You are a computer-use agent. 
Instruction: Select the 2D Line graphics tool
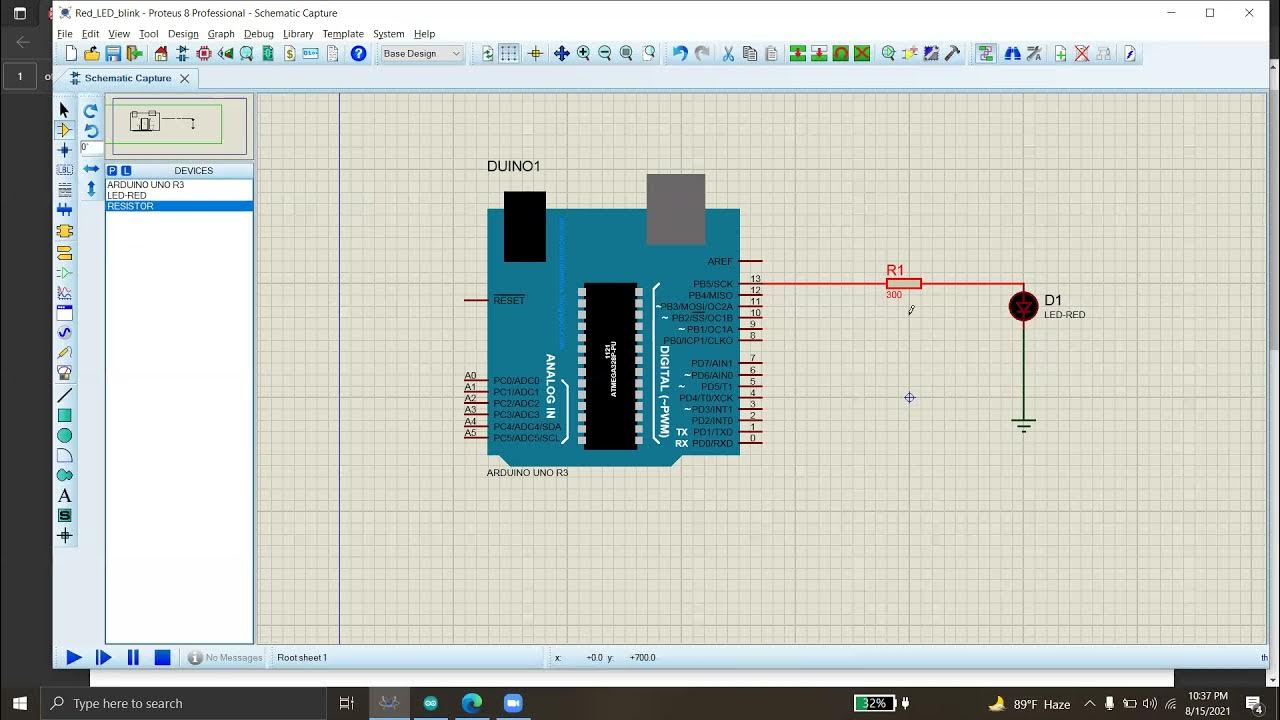click(x=65, y=396)
